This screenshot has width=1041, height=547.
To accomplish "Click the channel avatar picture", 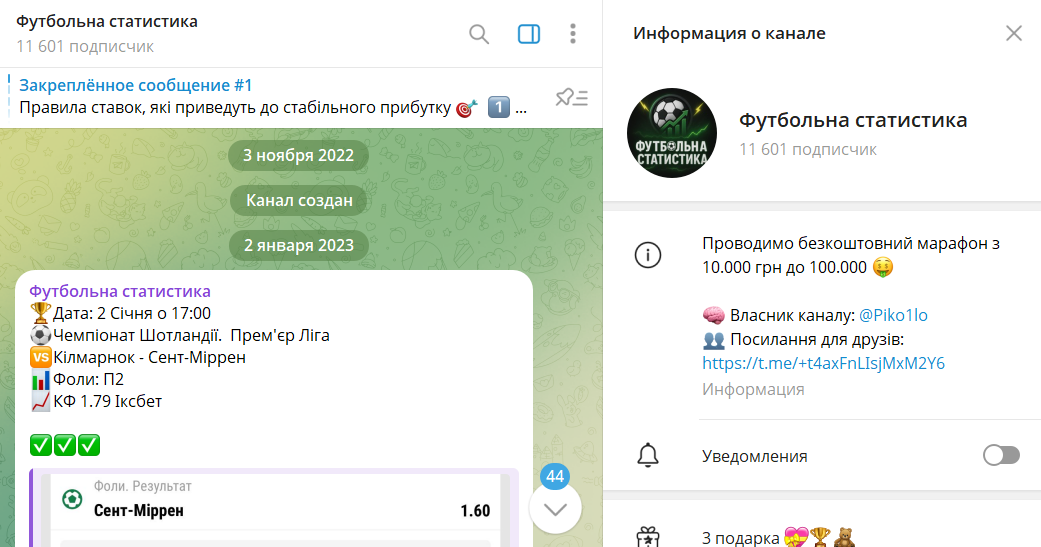I will [x=672, y=133].
